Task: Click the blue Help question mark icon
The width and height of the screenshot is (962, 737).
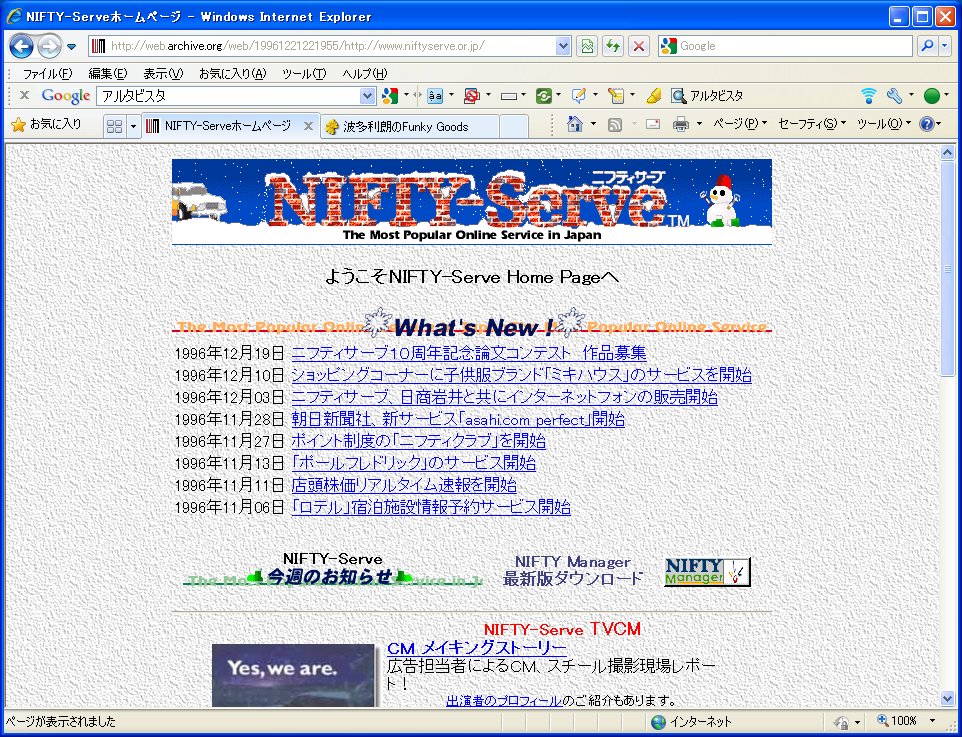Action: [926, 125]
